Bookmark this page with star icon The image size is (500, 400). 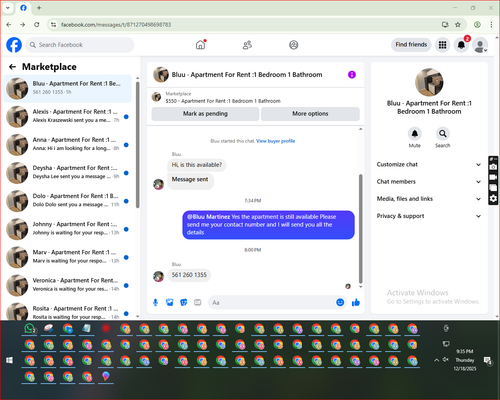458,24
